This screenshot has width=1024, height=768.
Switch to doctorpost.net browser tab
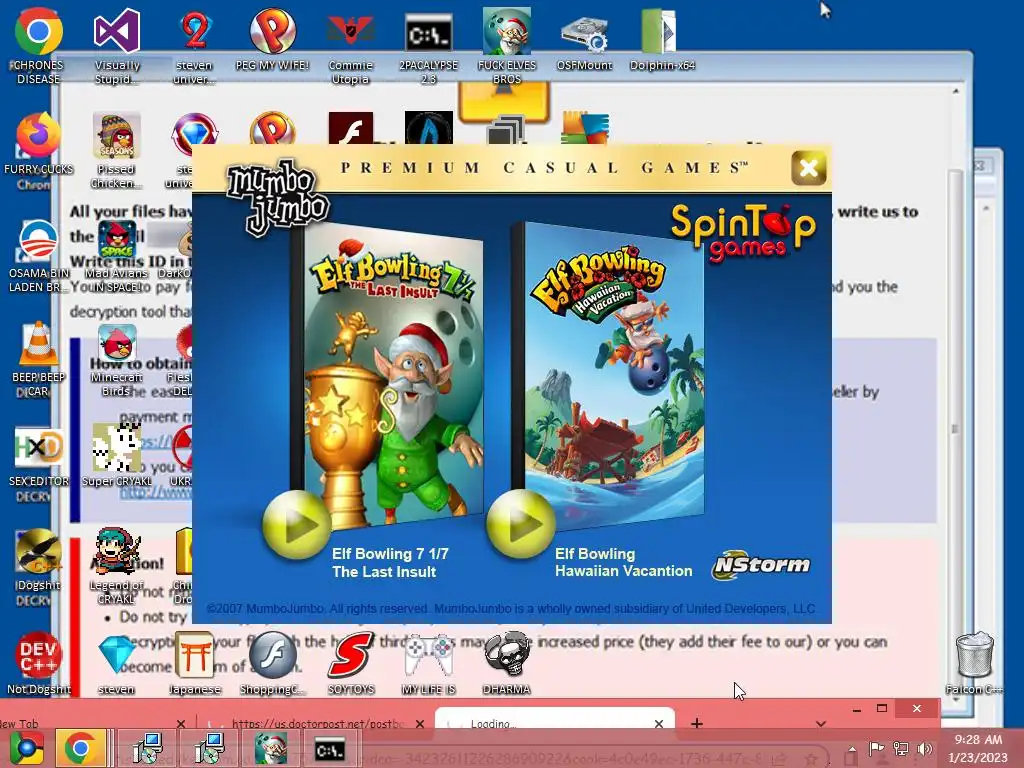tap(318, 724)
